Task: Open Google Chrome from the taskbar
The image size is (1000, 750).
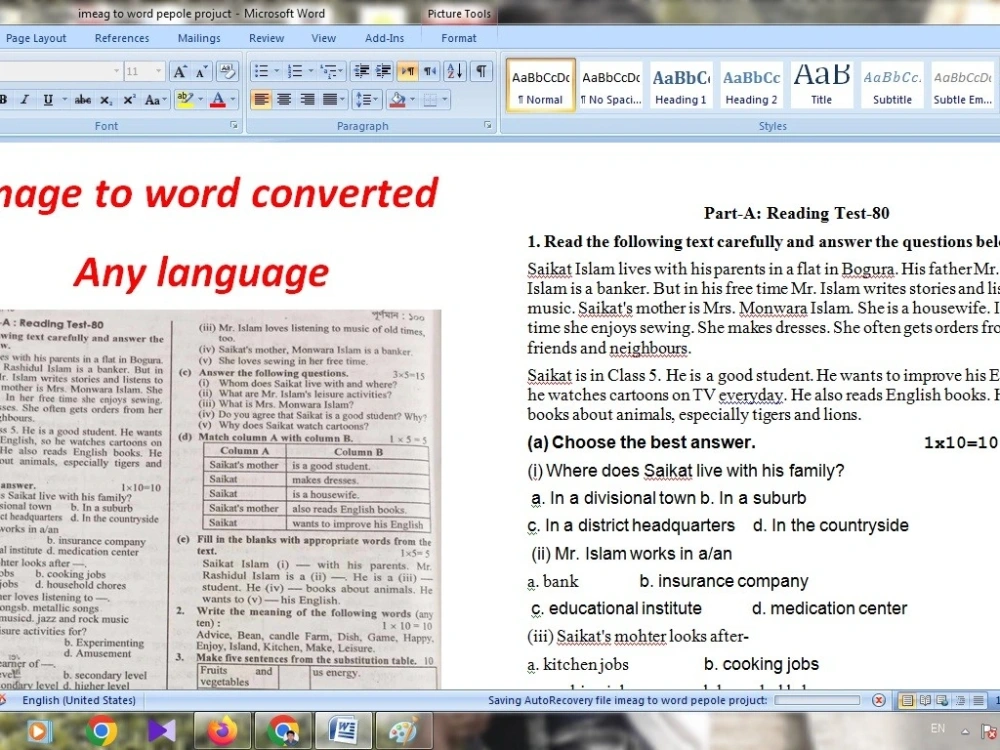Action: (x=101, y=730)
